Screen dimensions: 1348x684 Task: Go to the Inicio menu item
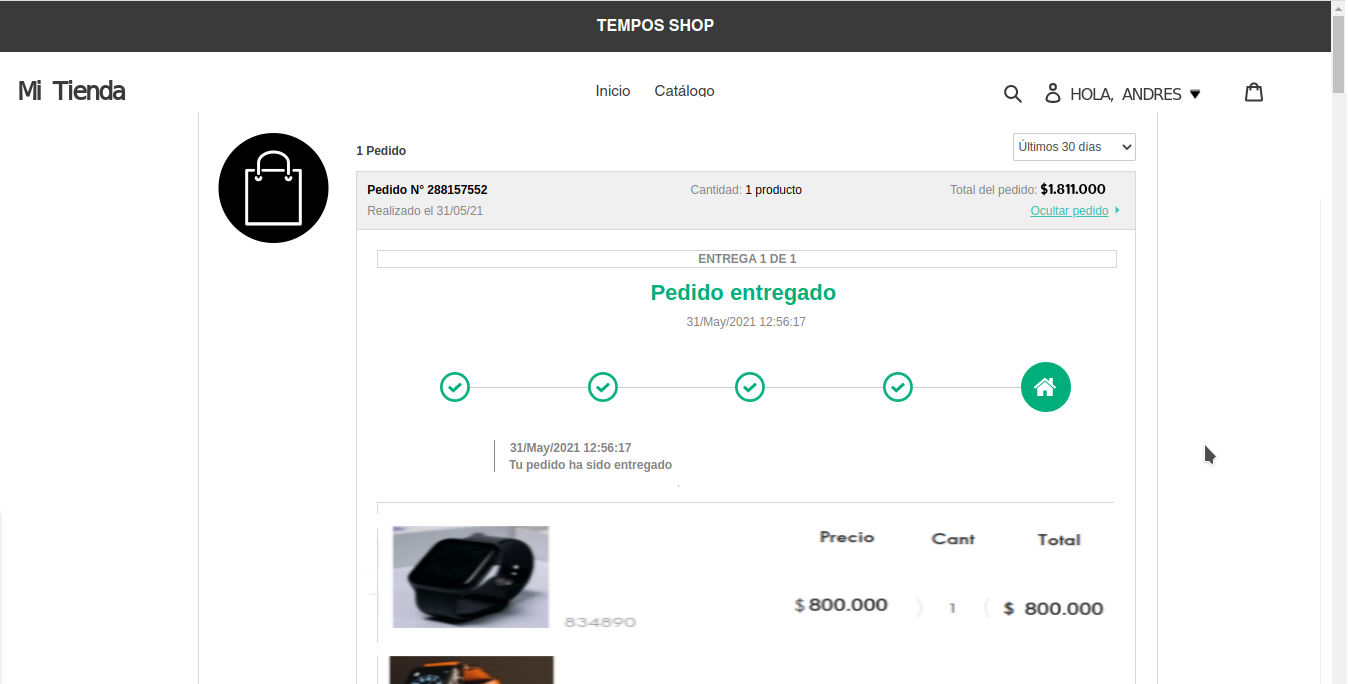point(613,91)
